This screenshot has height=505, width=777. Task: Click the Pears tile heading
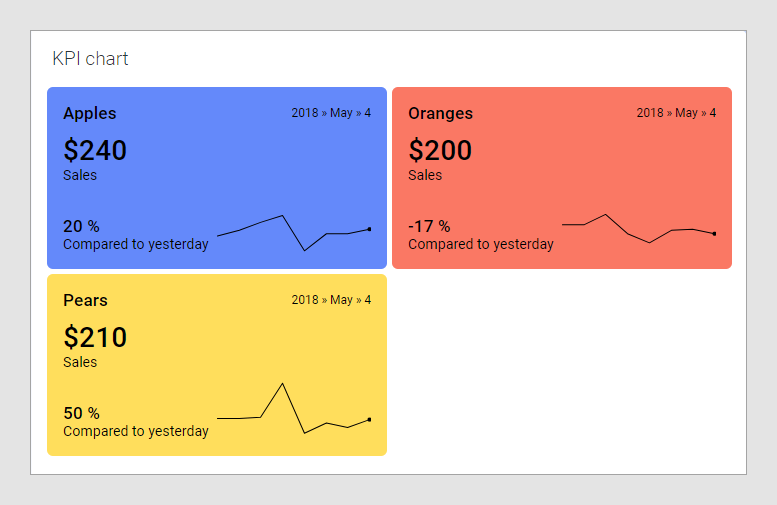click(85, 301)
